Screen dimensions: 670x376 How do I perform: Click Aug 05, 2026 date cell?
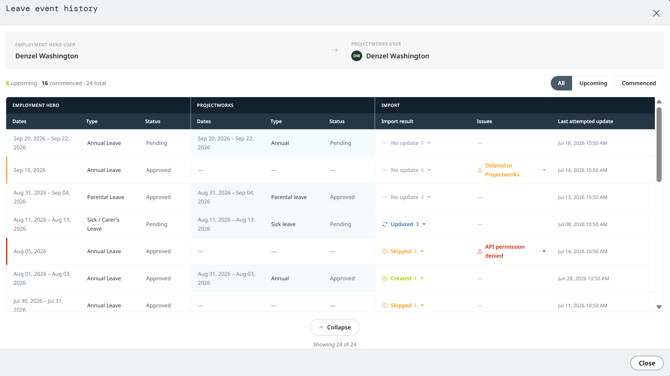(x=29, y=251)
